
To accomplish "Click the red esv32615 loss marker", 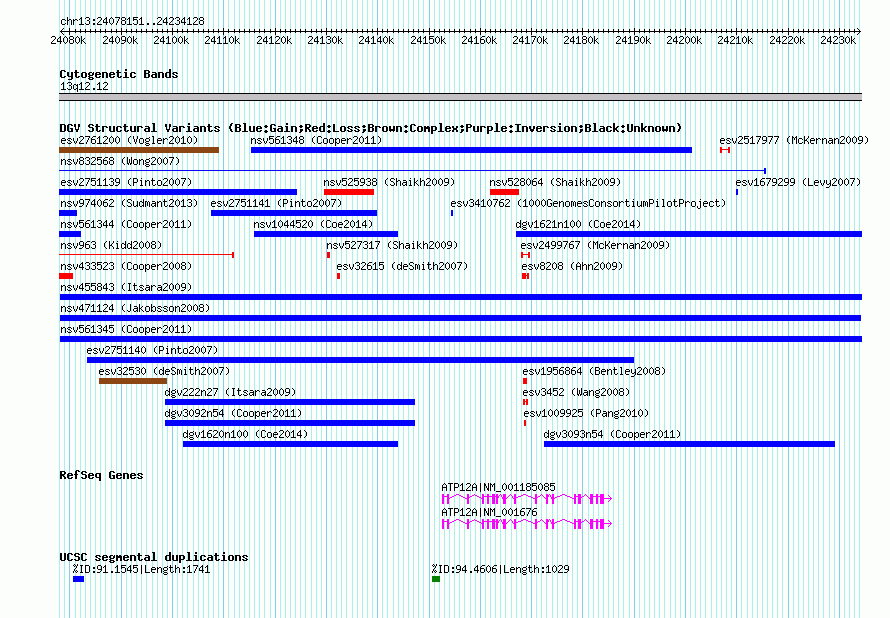I will (x=338, y=276).
